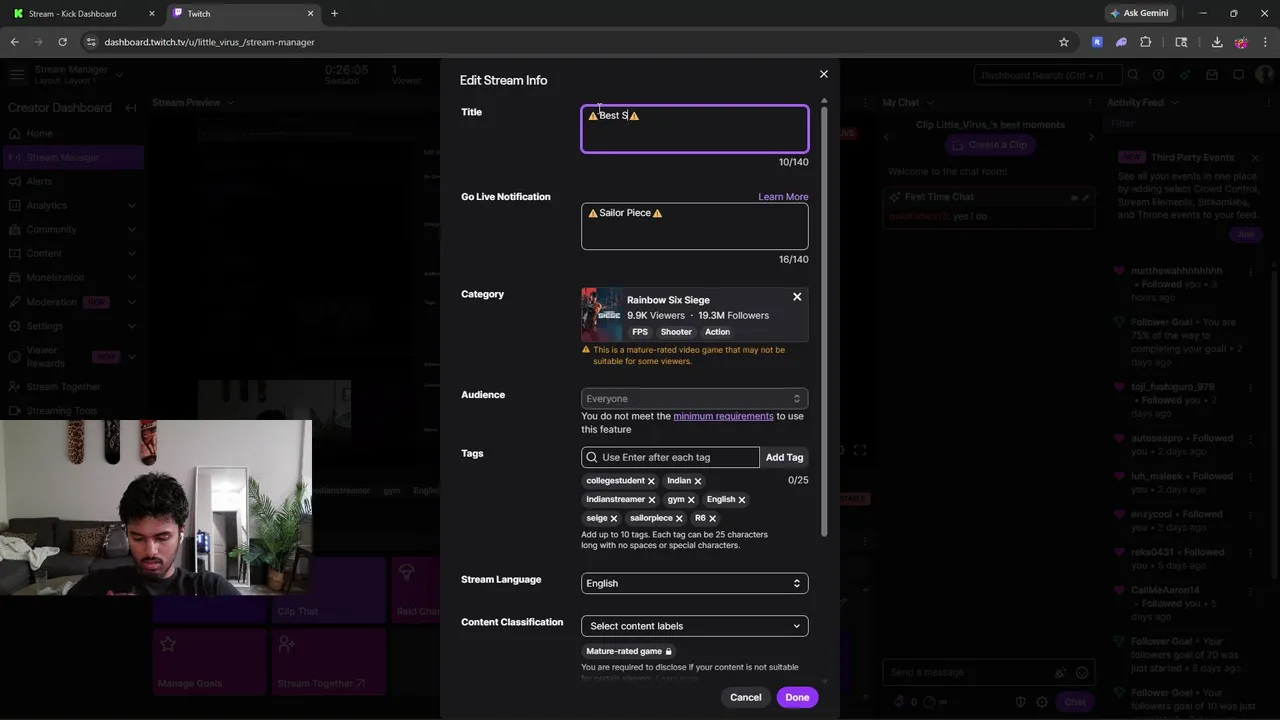Open the dashboard inbox icon

point(1212,75)
